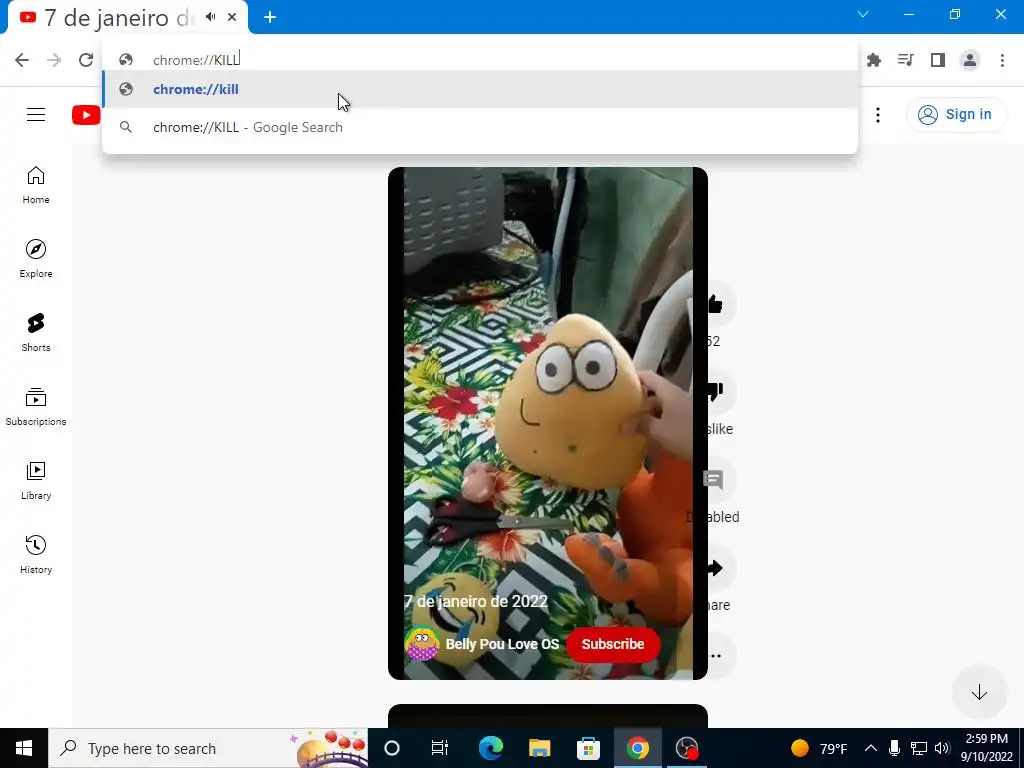This screenshot has width=1024, height=768.
Task: Click the Sign in button
Action: point(955,114)
